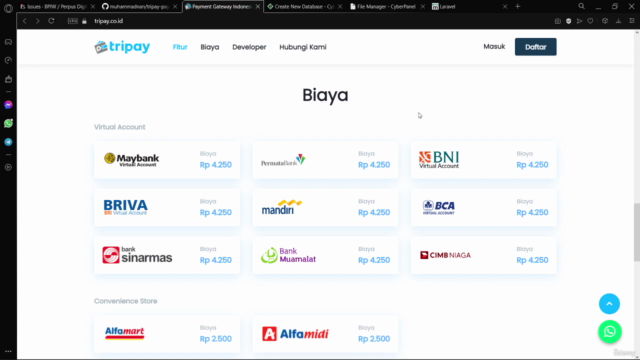Switch to the Laravel tab

[x=469, y=7]
